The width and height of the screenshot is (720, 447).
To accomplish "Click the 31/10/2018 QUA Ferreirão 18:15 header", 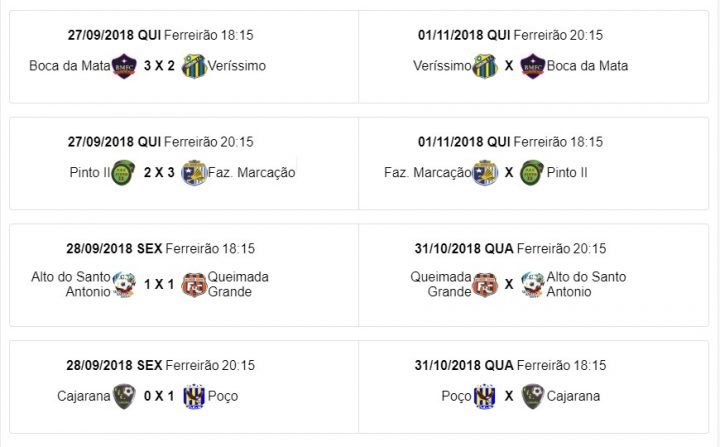I will click(x=510, y=365).
